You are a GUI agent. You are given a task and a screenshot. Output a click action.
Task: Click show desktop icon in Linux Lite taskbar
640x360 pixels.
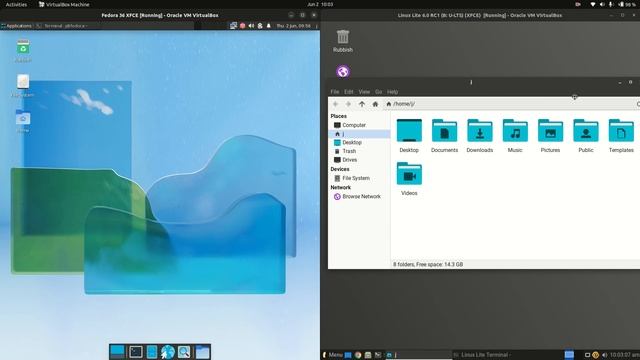tap(348, 355)
